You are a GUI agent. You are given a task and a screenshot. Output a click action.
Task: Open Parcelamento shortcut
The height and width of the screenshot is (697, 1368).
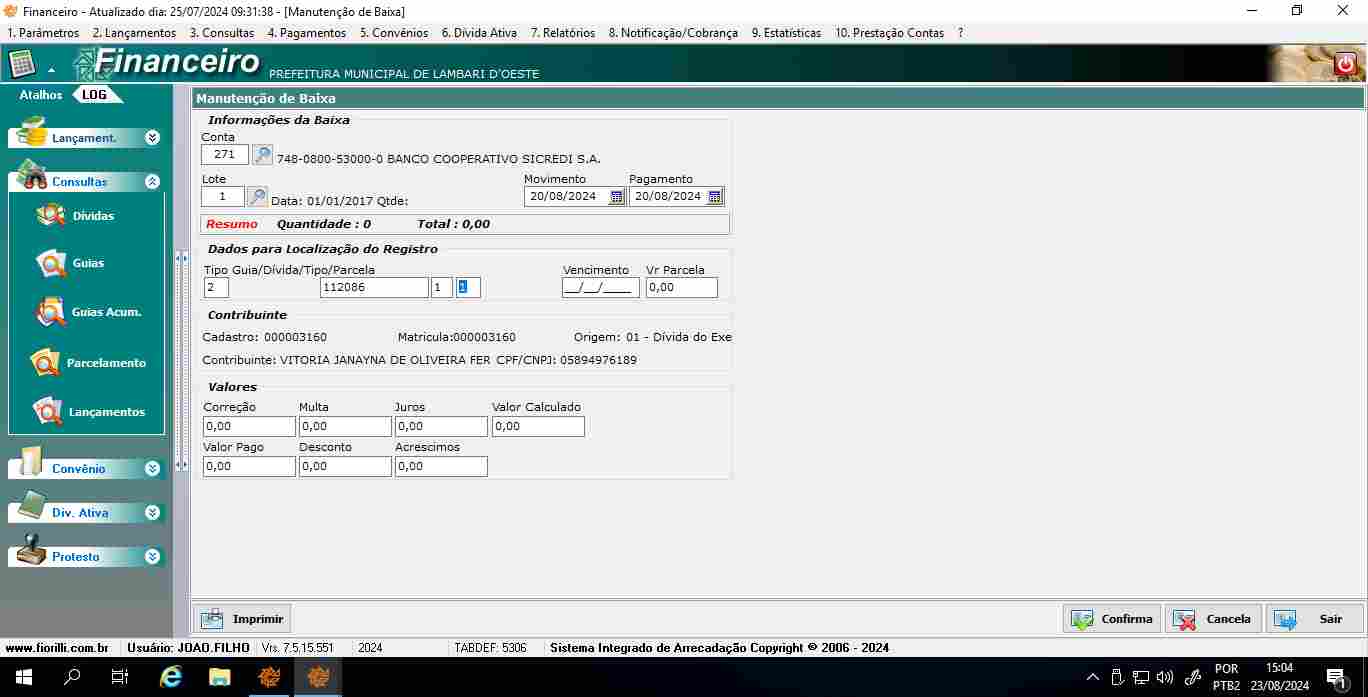pyautogui.click(x=88, y=363)
